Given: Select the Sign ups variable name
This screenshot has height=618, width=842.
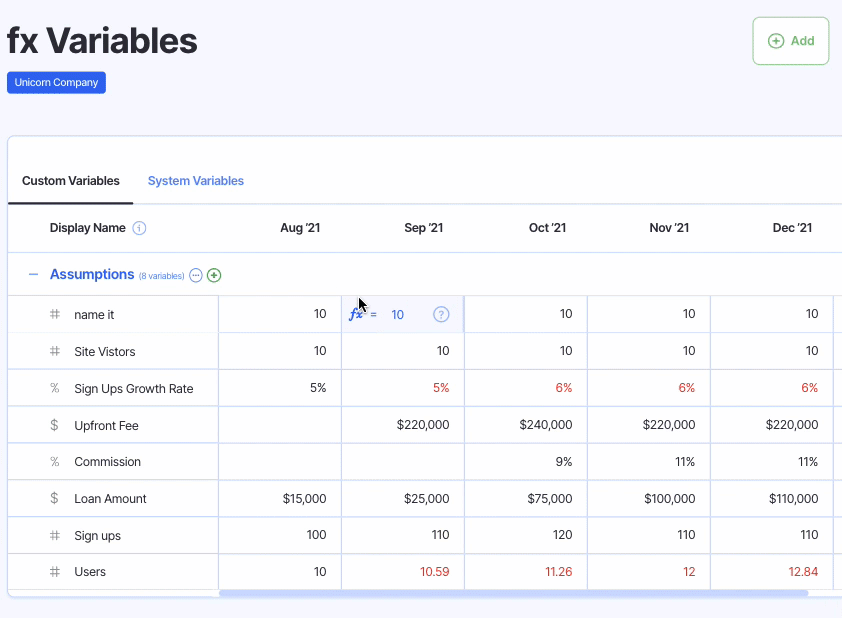Looking at the screenshot, I should point(98,536).
